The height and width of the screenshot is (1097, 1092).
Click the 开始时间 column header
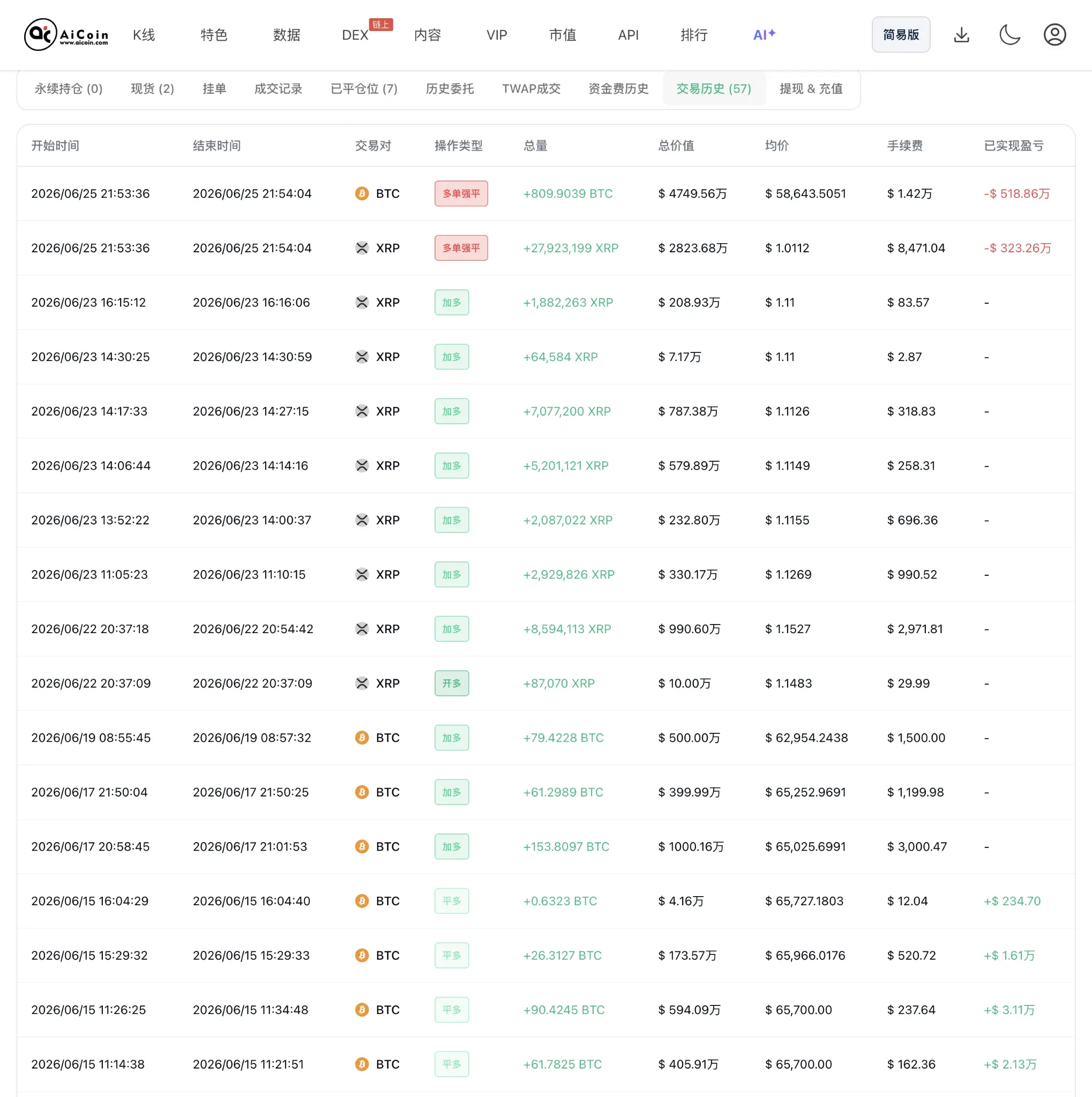(x=55, y=146)
